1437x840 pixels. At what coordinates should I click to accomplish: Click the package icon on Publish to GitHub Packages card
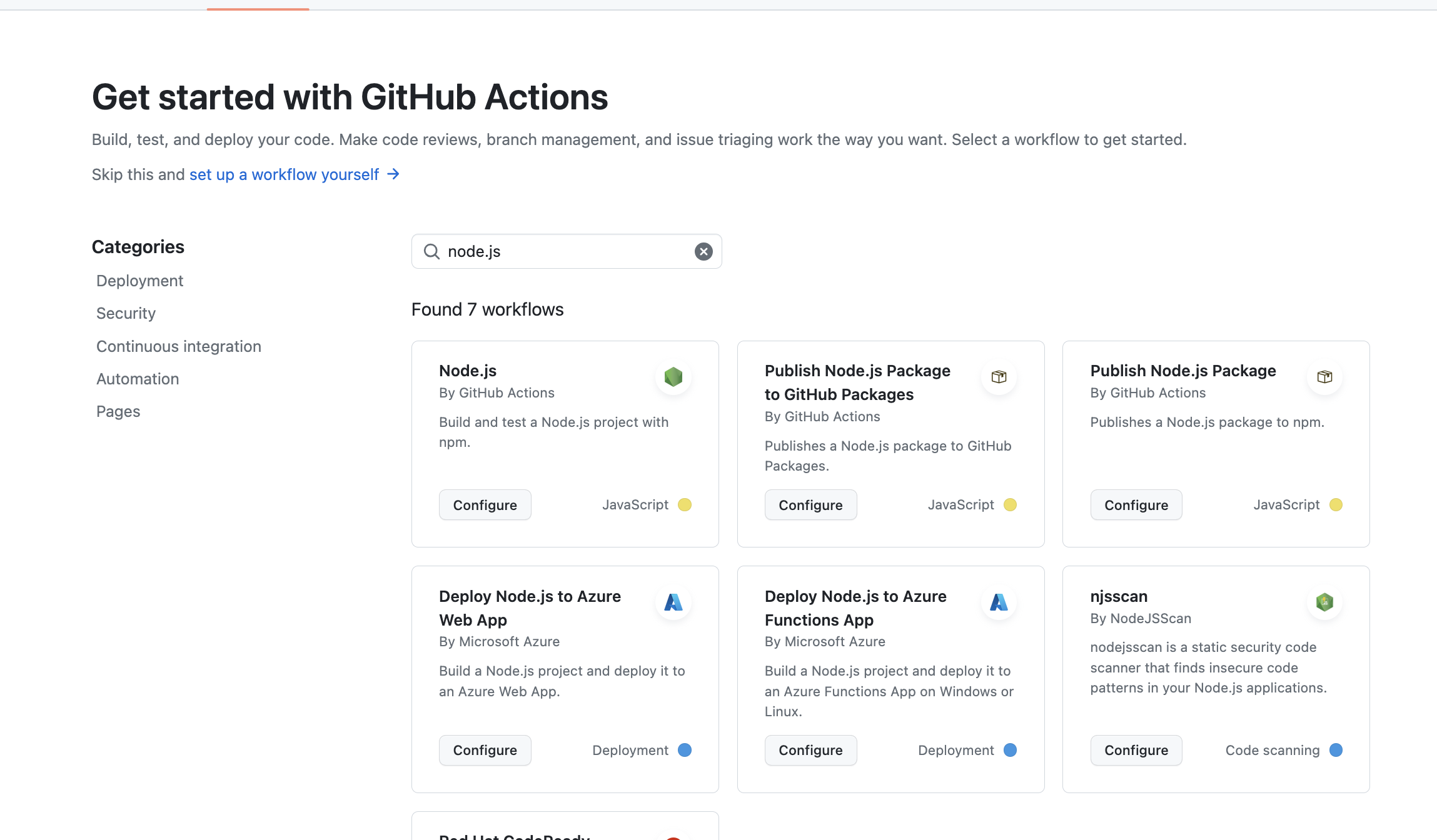pyautogui.click(x=999, y=377)
